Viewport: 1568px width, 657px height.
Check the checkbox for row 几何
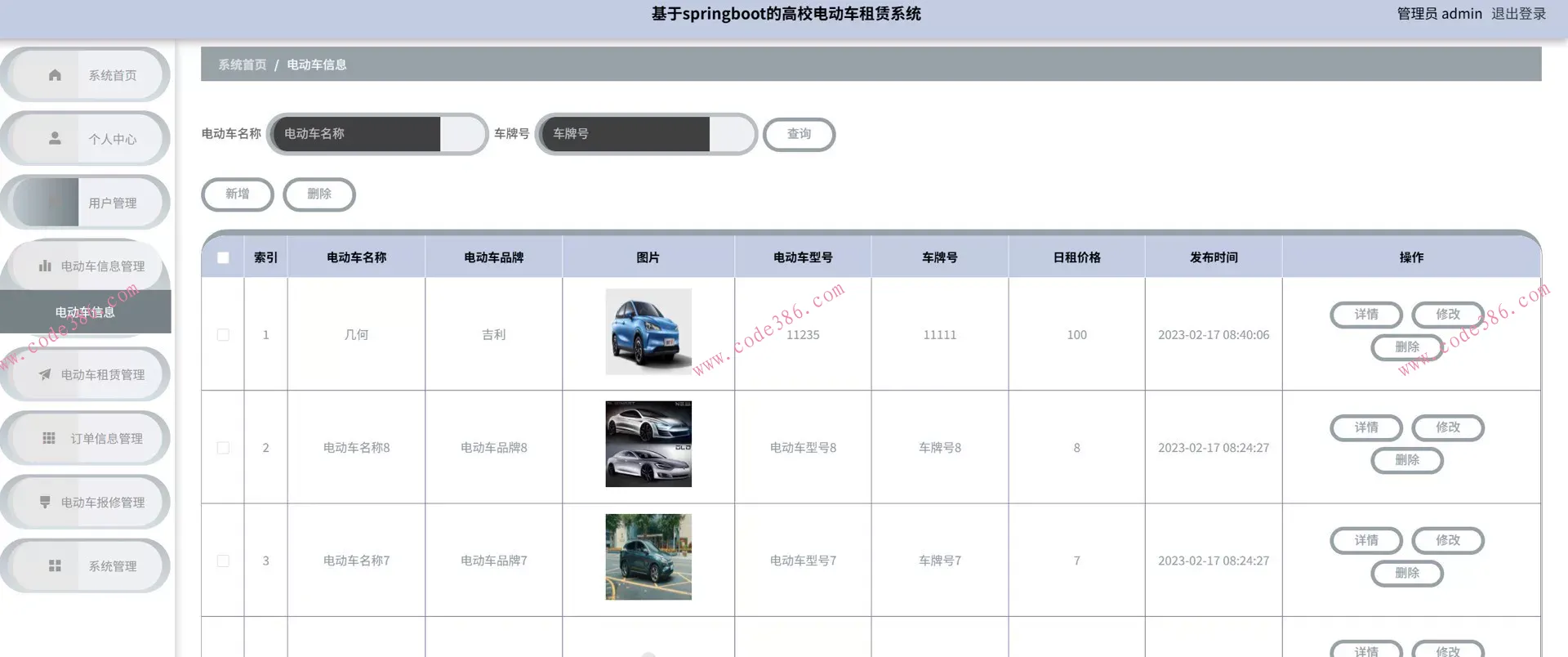[x=223, y=334]
